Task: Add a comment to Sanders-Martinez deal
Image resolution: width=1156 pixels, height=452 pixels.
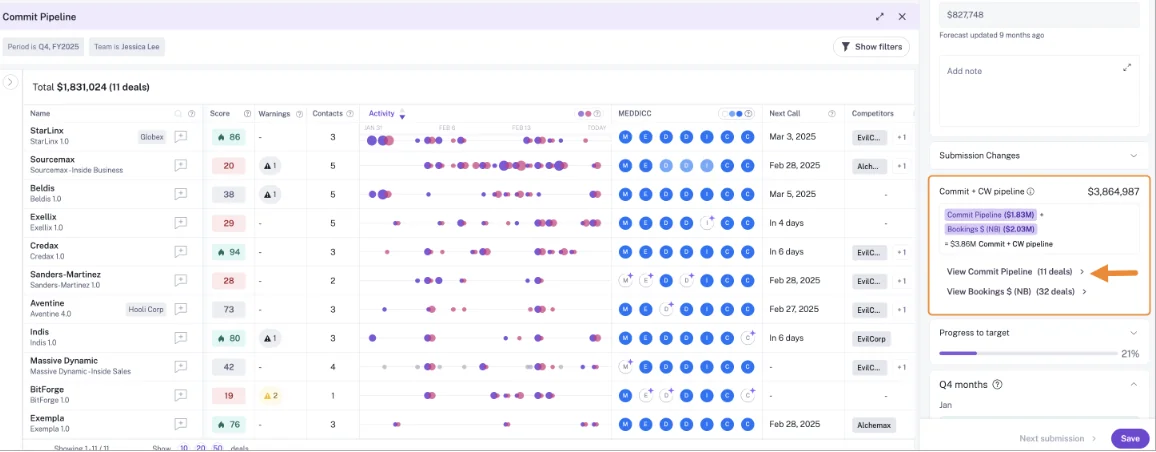Action: [x=180, y=280]
